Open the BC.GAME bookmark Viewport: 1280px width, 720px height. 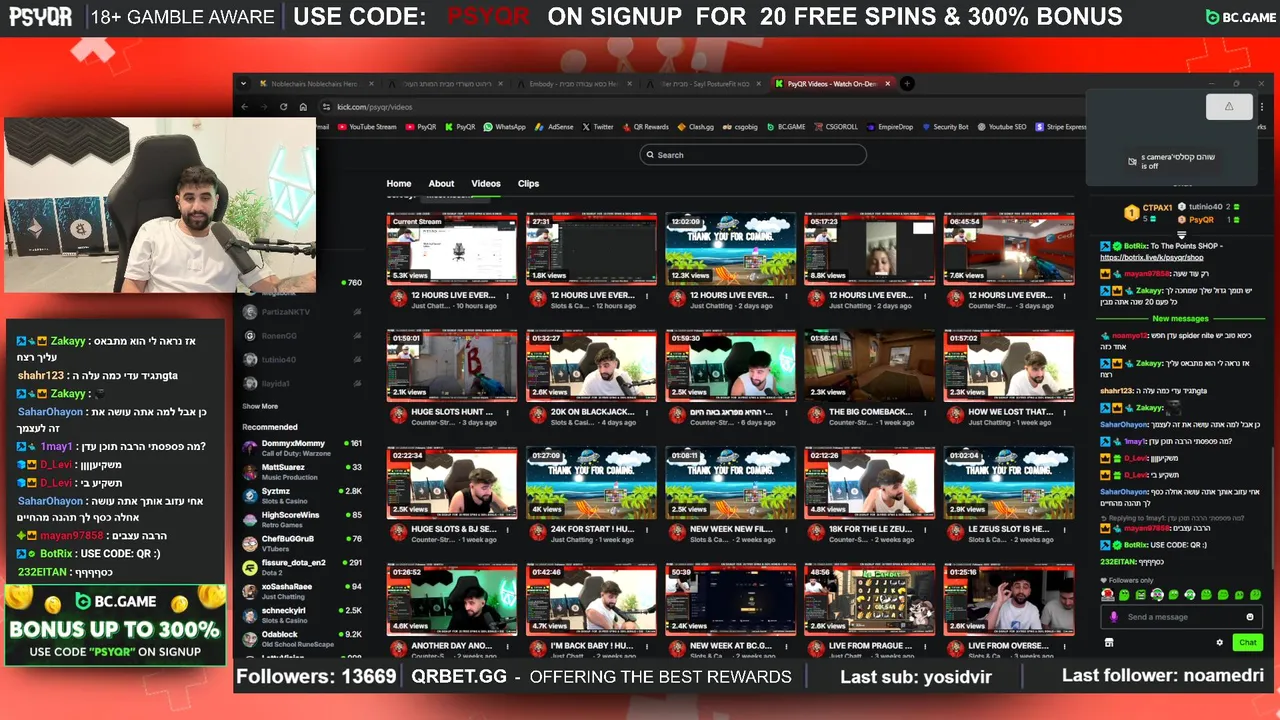click(785, 127)
